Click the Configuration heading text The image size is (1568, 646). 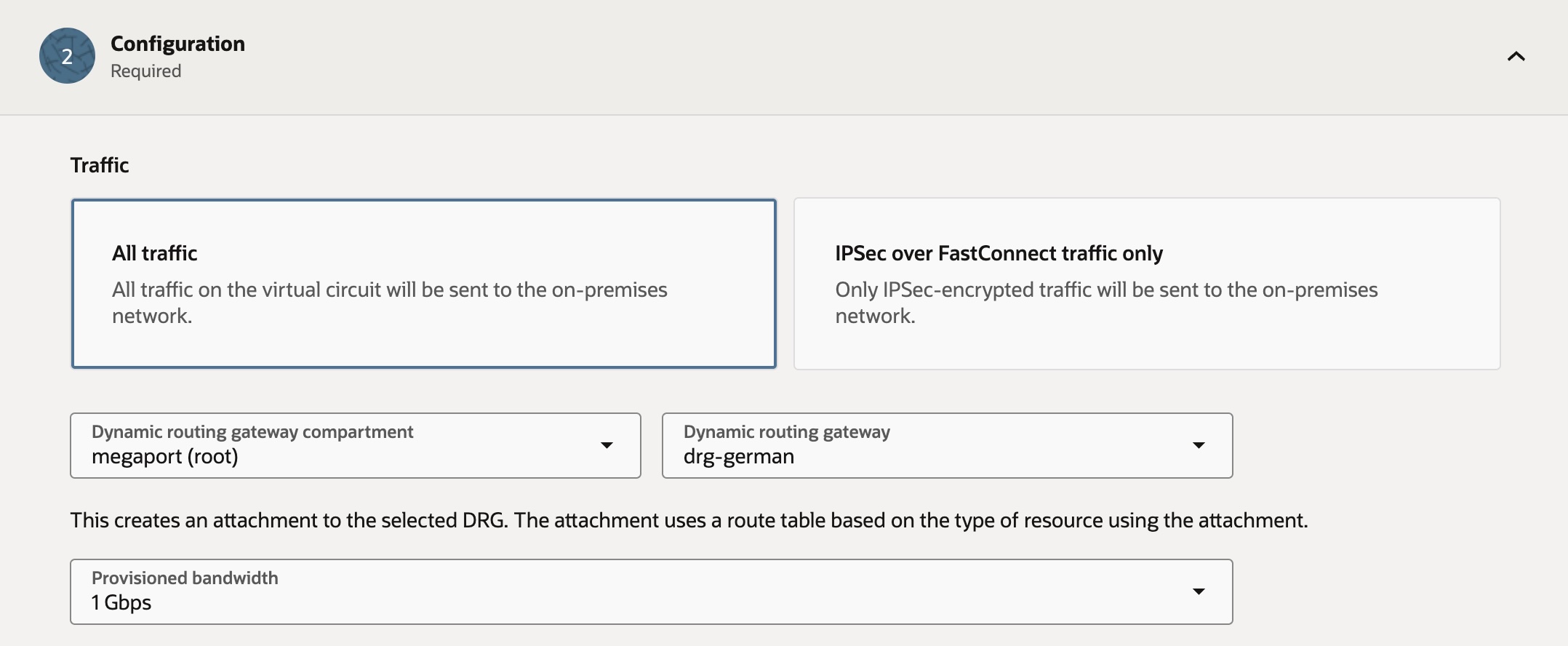(177, 44)
